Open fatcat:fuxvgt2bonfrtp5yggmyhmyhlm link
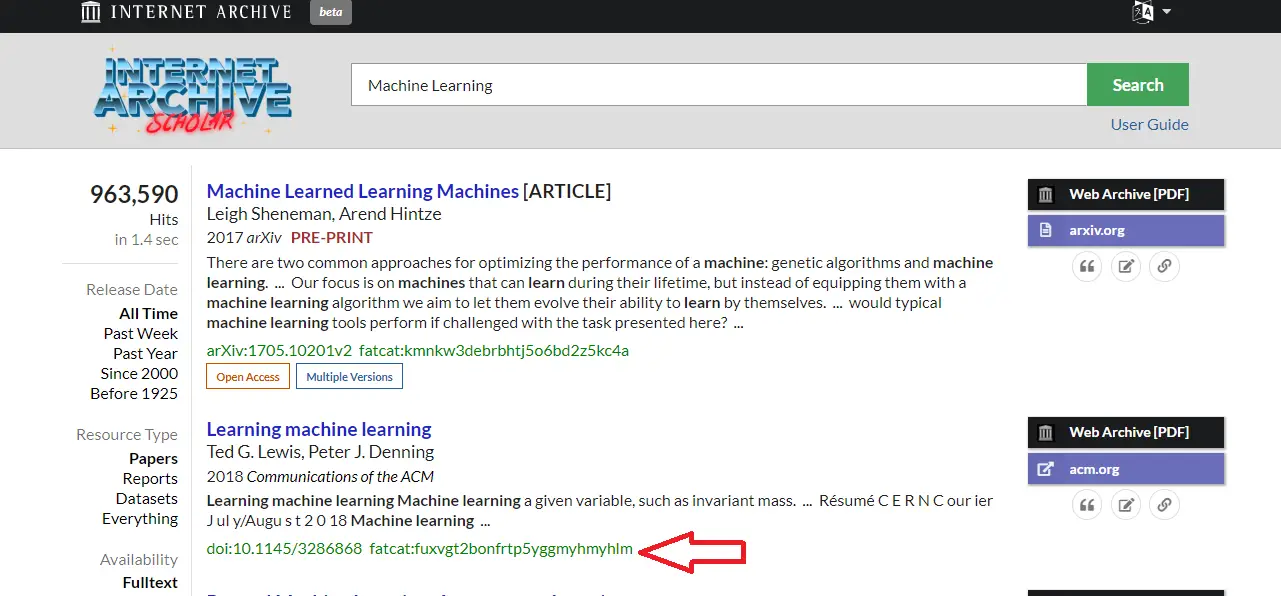 [x=501, y=548]
